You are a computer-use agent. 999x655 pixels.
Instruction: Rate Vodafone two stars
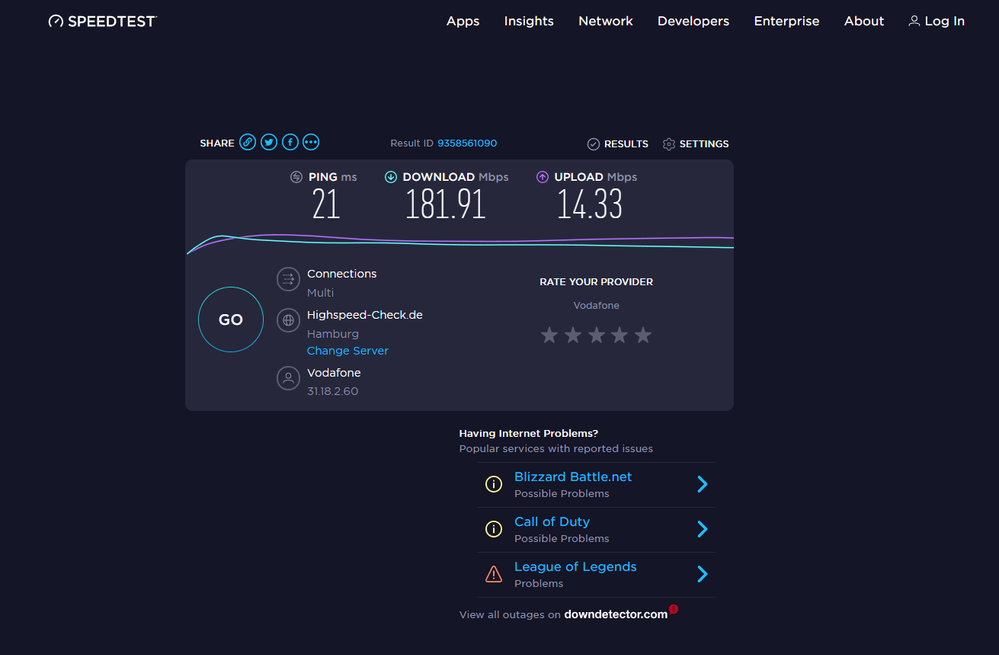point(573,335)
